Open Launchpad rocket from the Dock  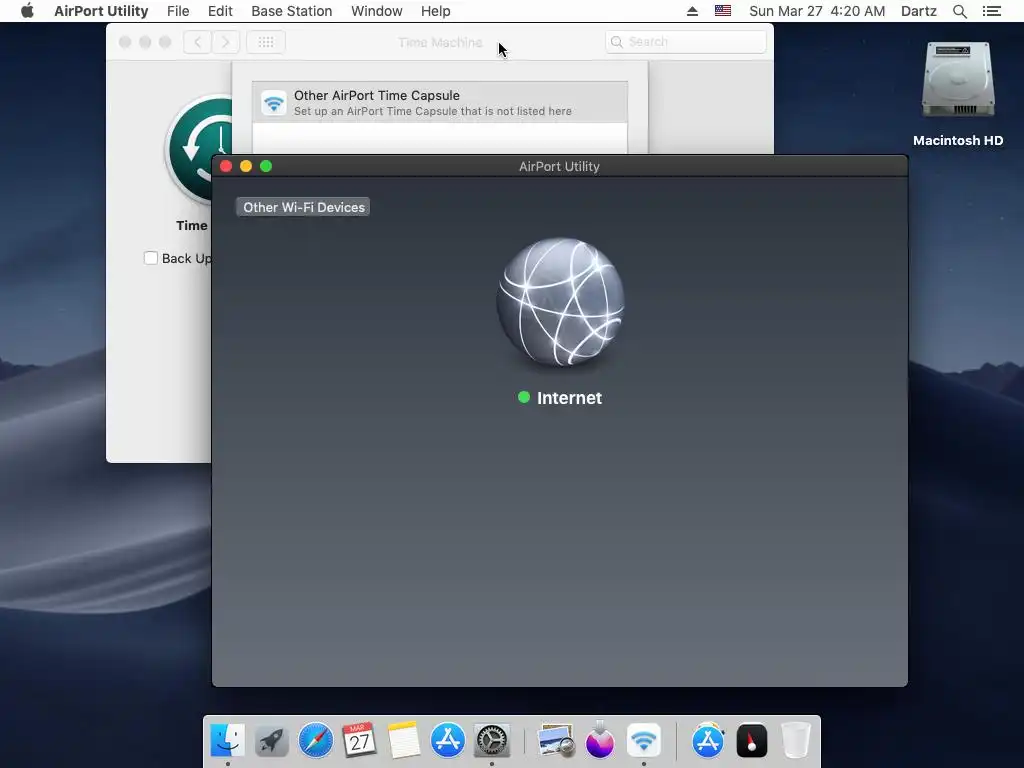coord(272,740)
